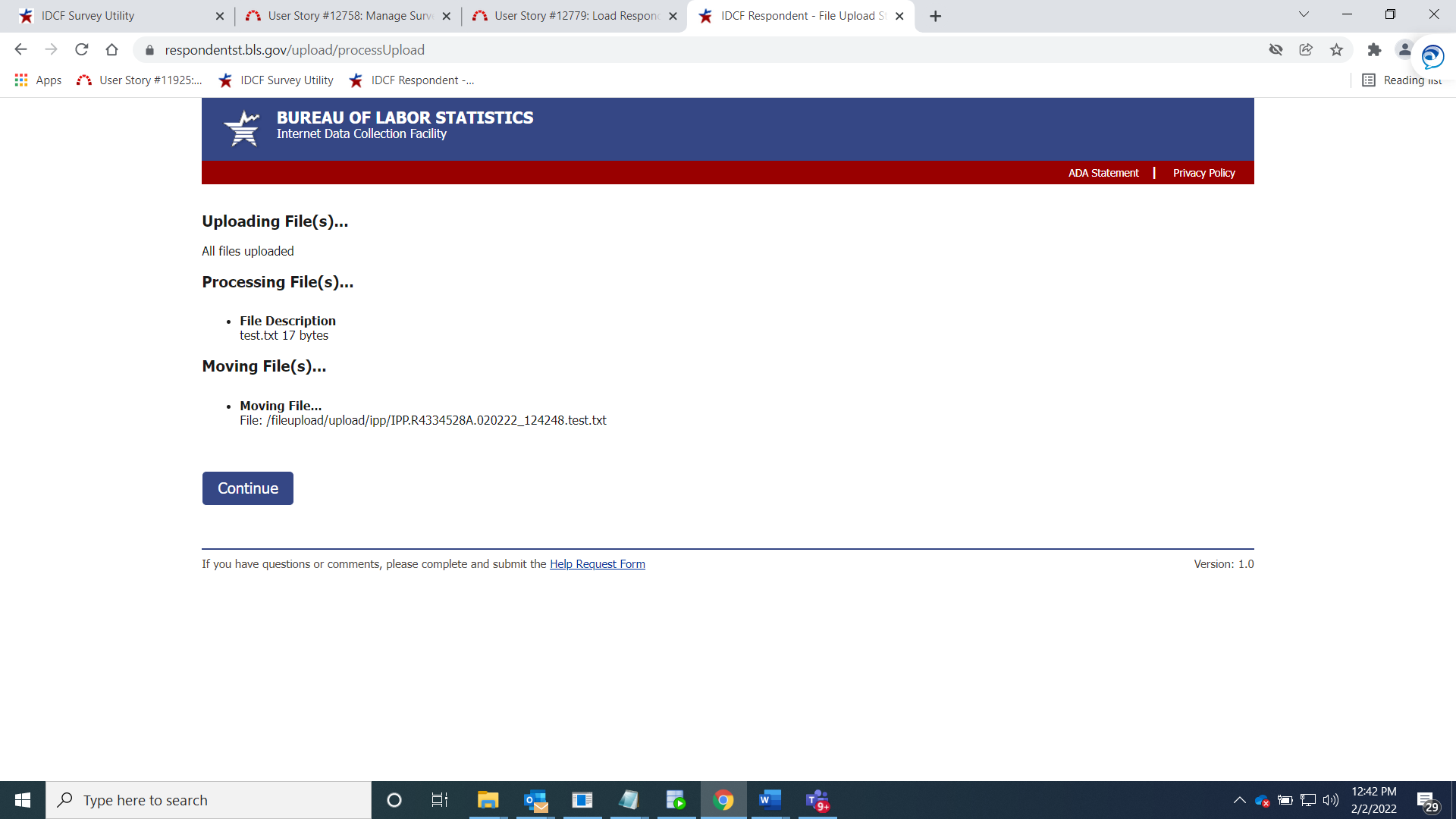This screenshot has height=819, width=1456.
Task: Open the Extensions puzzle icon
Action: pyautogui.click(x=1374, y=50)
